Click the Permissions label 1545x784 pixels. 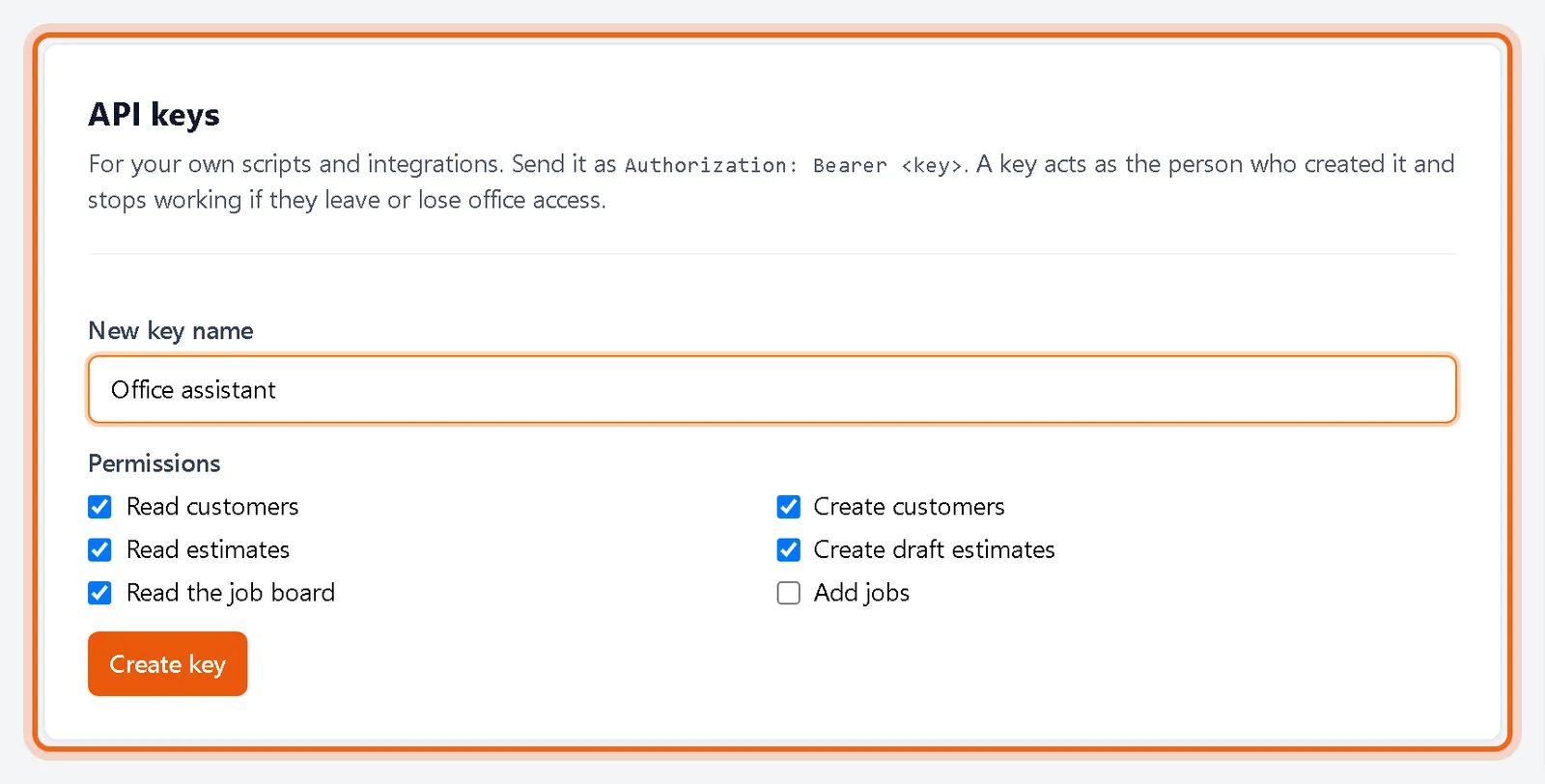click(154, 463)
